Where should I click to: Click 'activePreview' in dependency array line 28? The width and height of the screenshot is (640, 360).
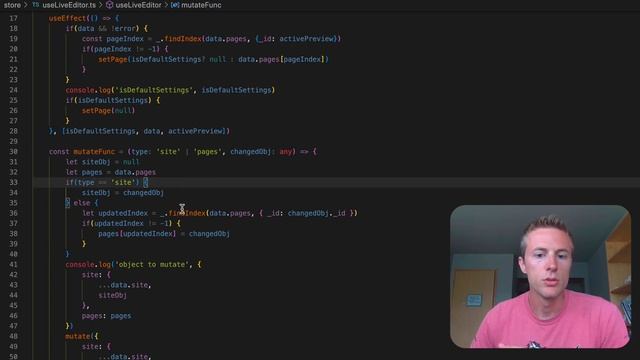[196, 131]
